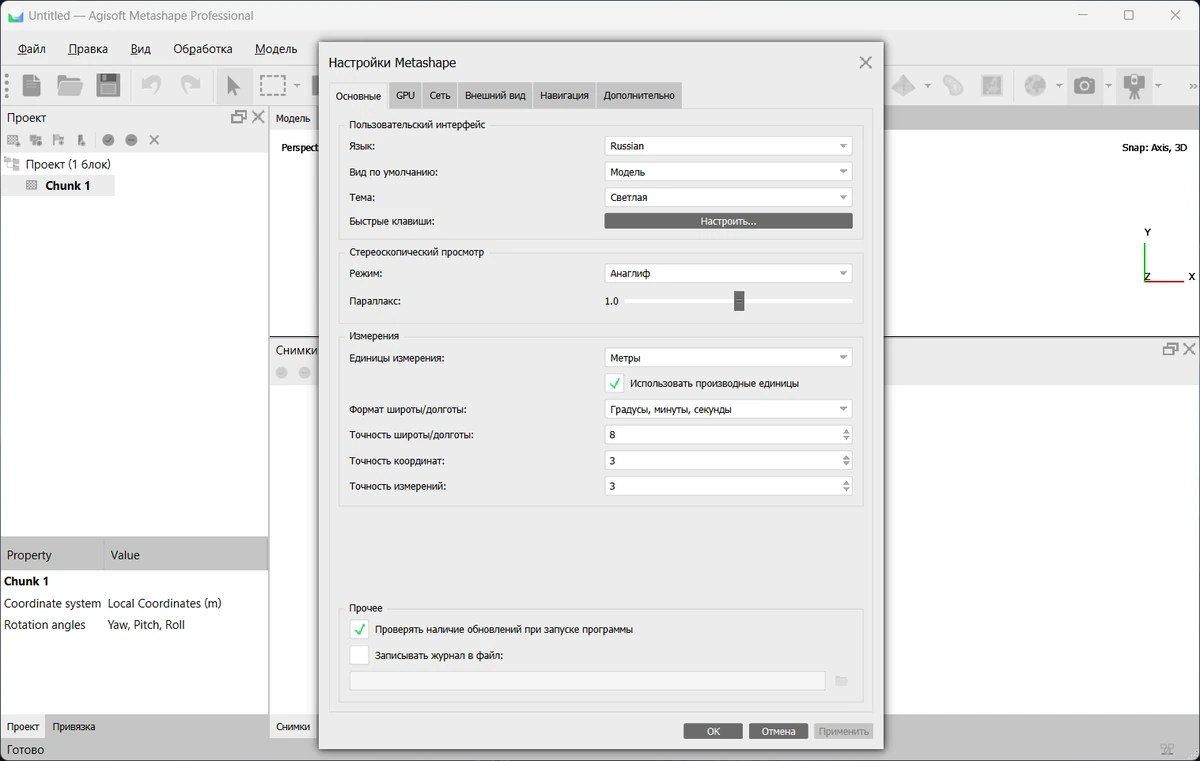Enable writing log to file checkbox
The width and height of the screenshot is (1200, 761).
coord(359,655)
